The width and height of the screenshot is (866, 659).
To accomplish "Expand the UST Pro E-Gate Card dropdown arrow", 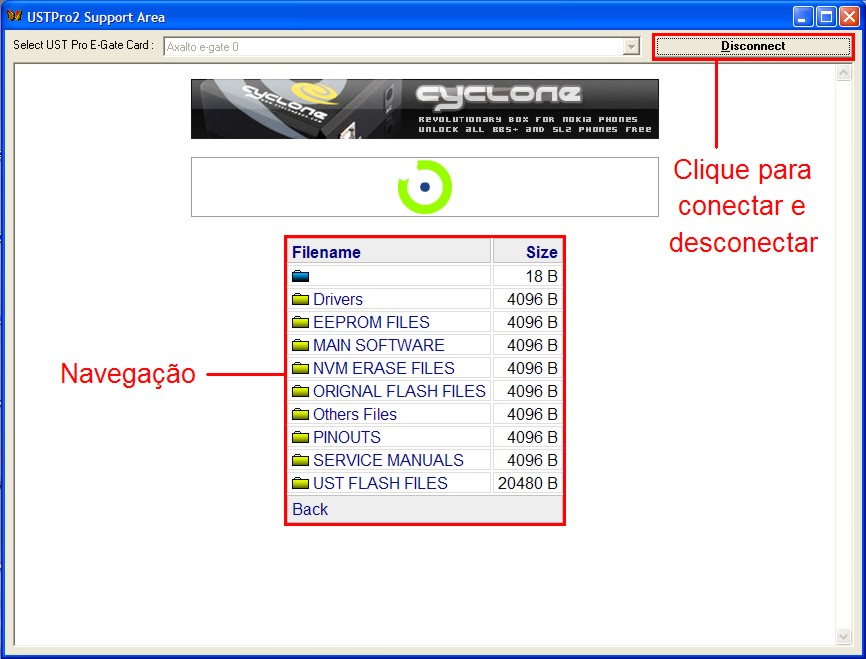I will 630,46.
